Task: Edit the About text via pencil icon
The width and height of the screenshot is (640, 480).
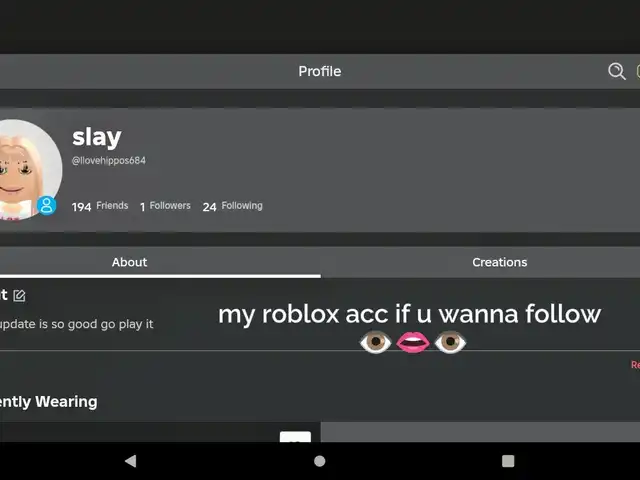Action: coord(19,296)
